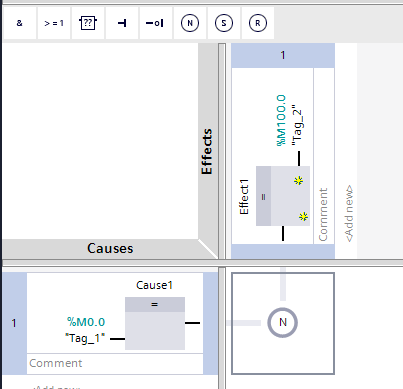Select the "Tag_1" operand of Cause1
Screen dimensions: 403x389
click(x=85, y=338)
